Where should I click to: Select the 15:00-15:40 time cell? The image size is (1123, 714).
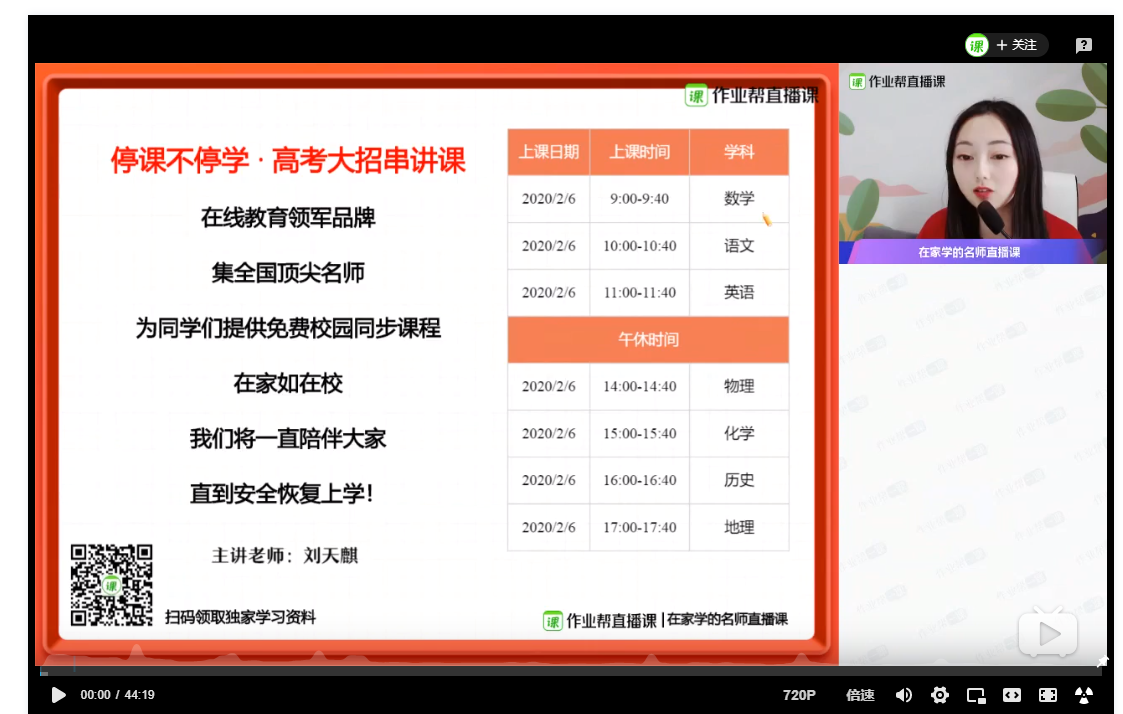(x=640, y=433)
